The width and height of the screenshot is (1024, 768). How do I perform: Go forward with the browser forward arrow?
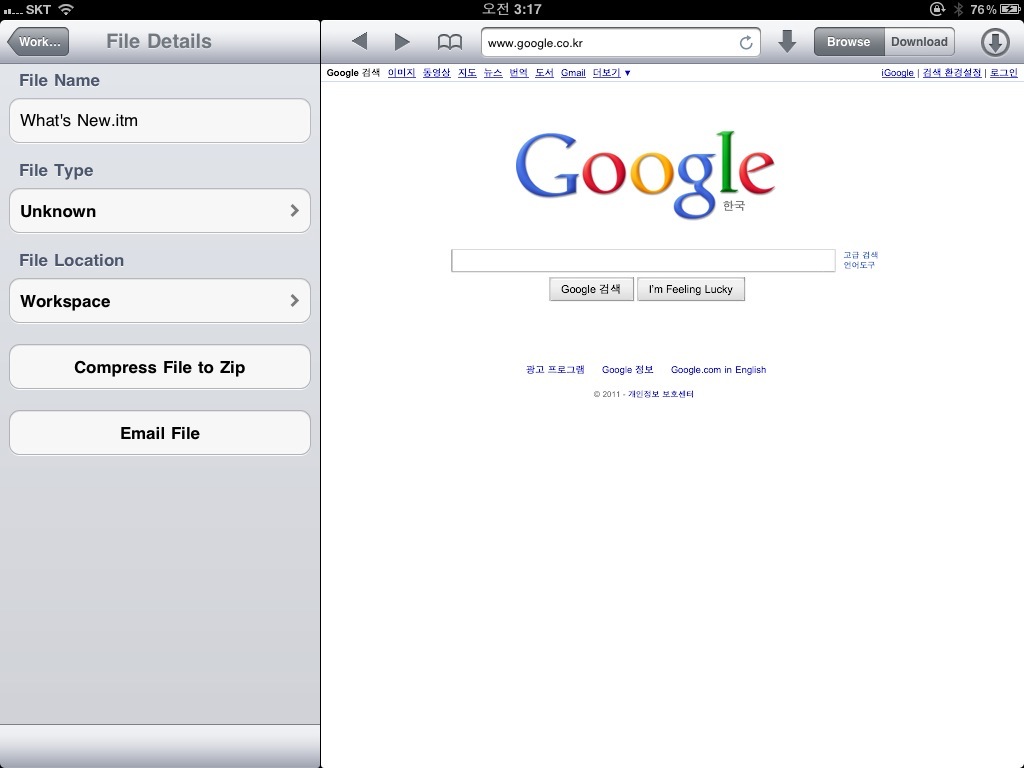pos(402,42)
